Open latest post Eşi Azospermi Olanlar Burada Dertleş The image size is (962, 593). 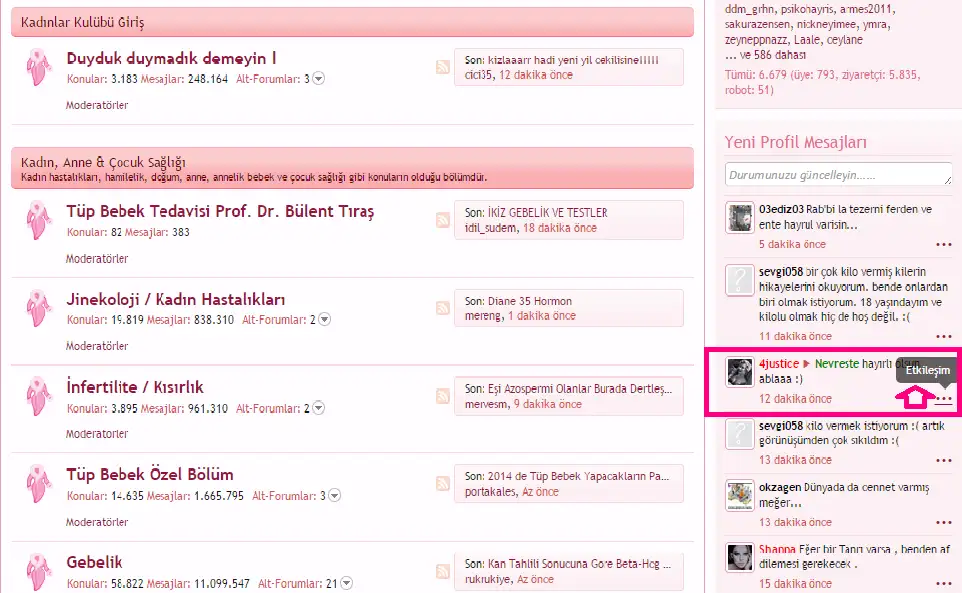(580, 389)
